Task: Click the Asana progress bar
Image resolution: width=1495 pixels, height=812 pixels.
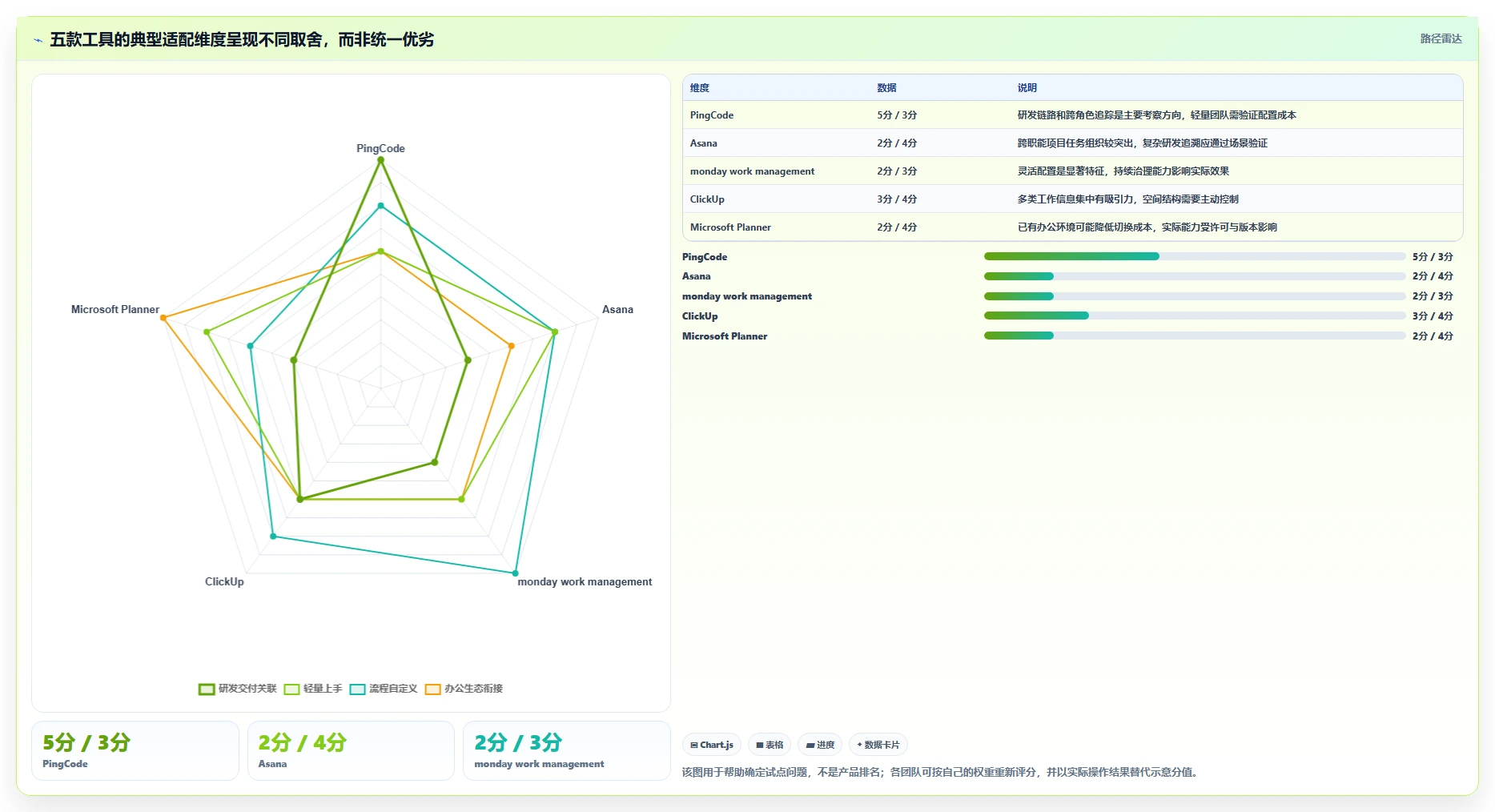Action: (1195, 276)
